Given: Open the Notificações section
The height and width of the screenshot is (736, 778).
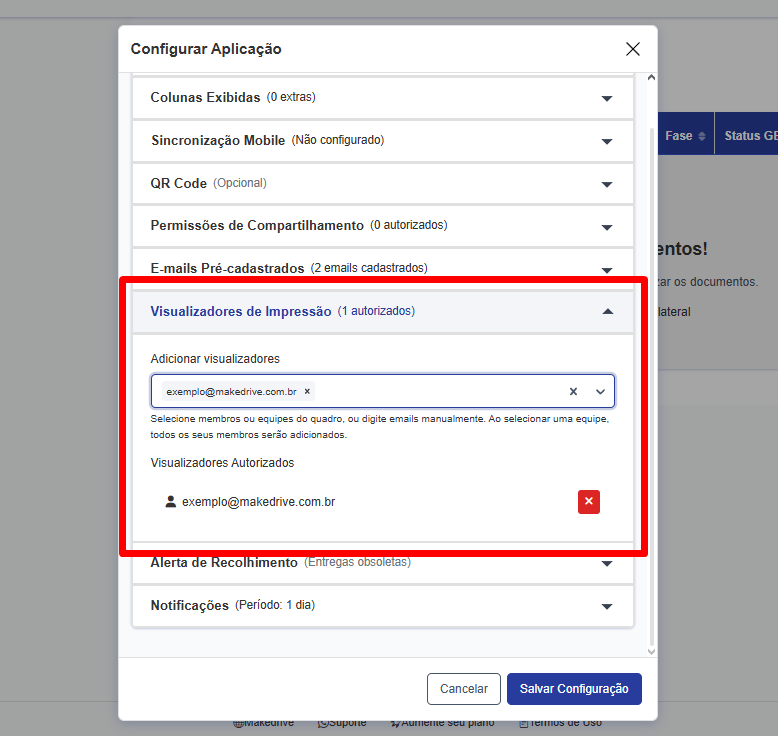Looking at the screenshot, I should 606,606.
